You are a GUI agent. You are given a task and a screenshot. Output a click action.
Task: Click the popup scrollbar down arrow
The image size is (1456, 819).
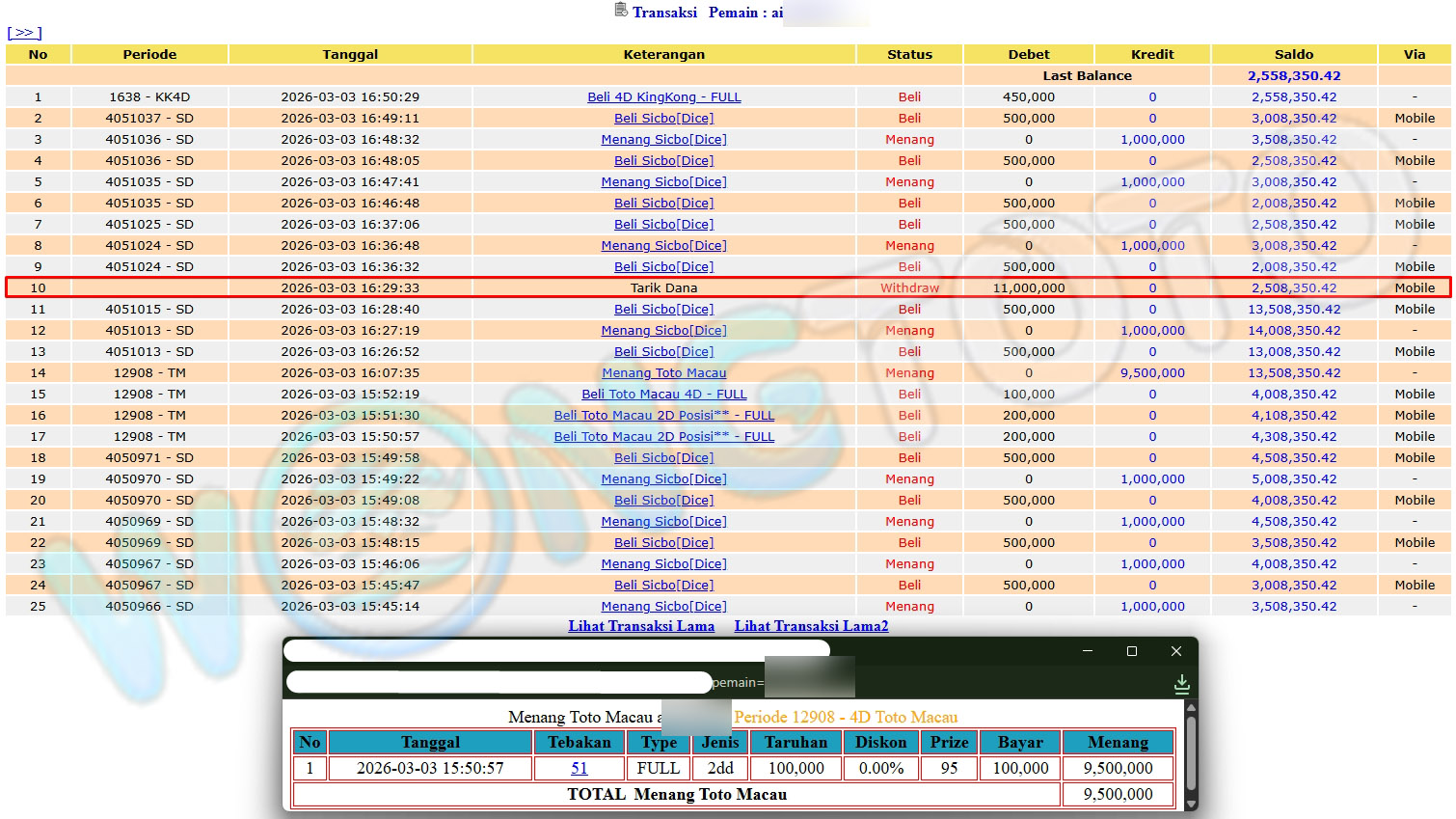(1191, 803)
